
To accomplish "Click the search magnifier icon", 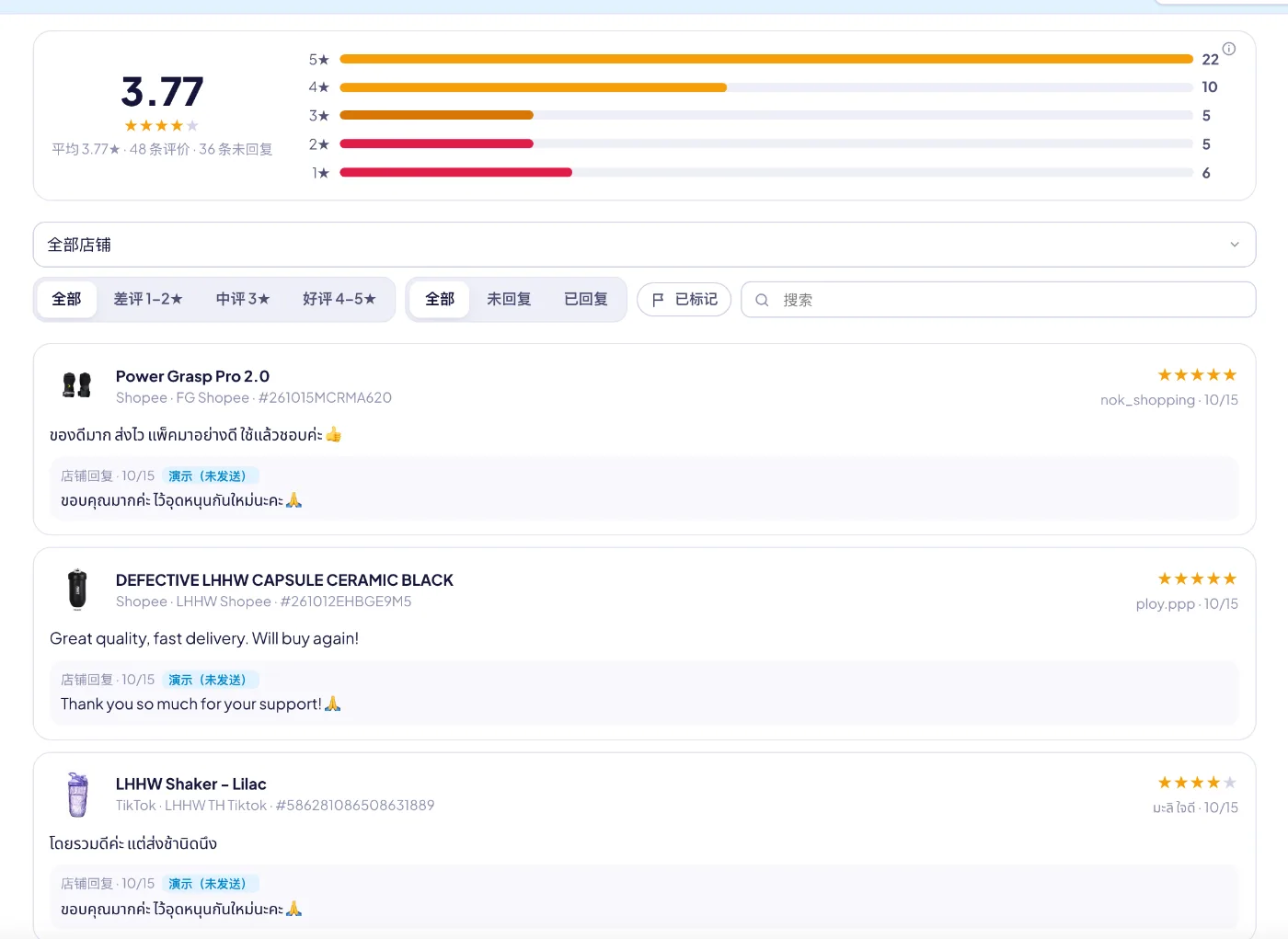I will 762,300.
